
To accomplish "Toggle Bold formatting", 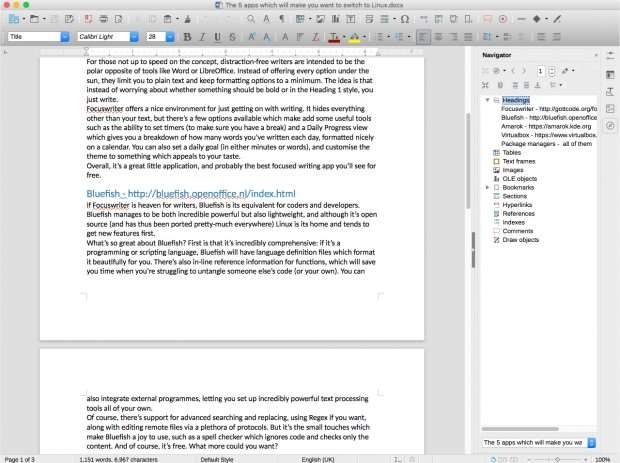I will [x=187, y=37].
